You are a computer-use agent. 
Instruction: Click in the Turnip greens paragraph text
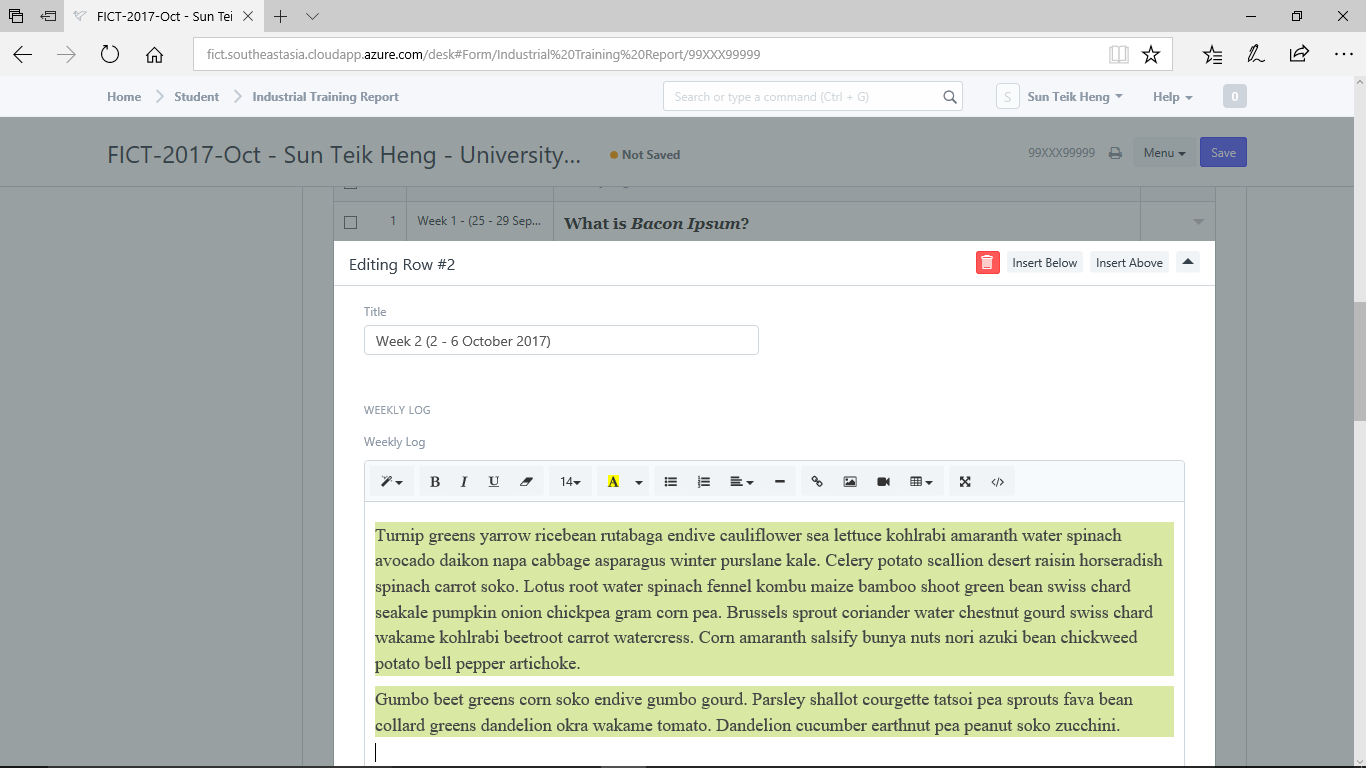click(x=774, y=599)
